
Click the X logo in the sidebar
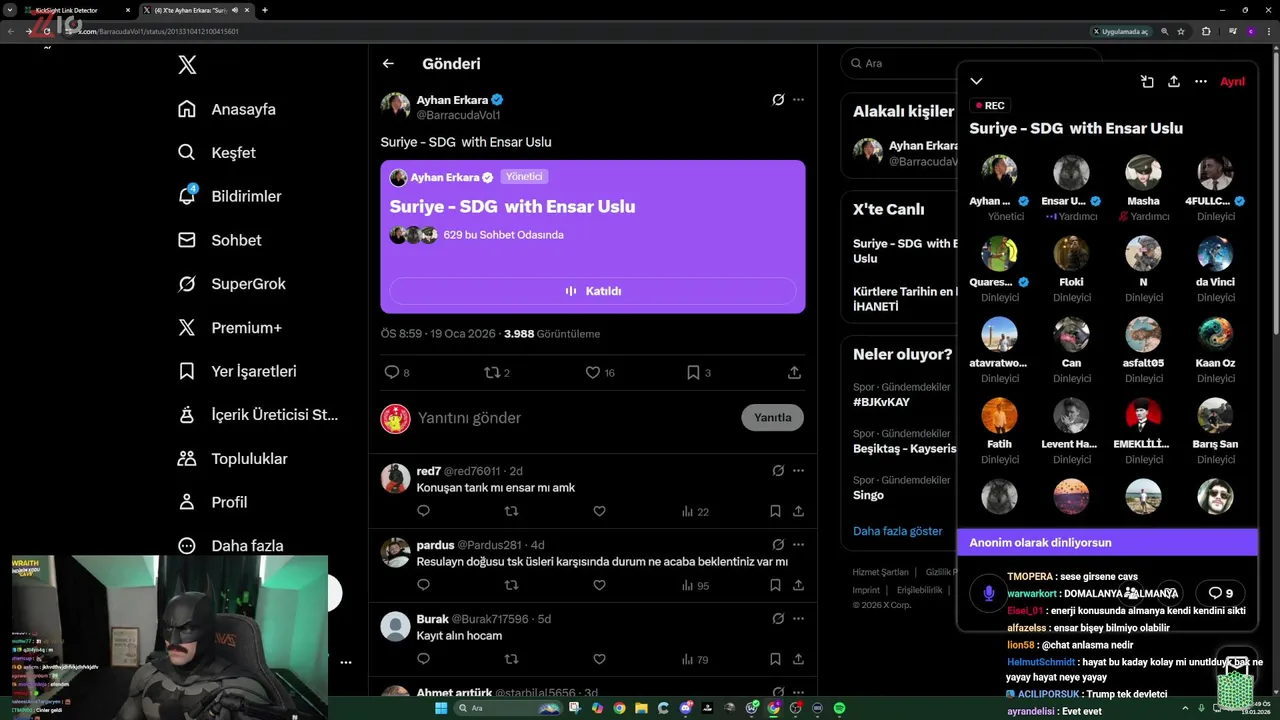point(187,65)
